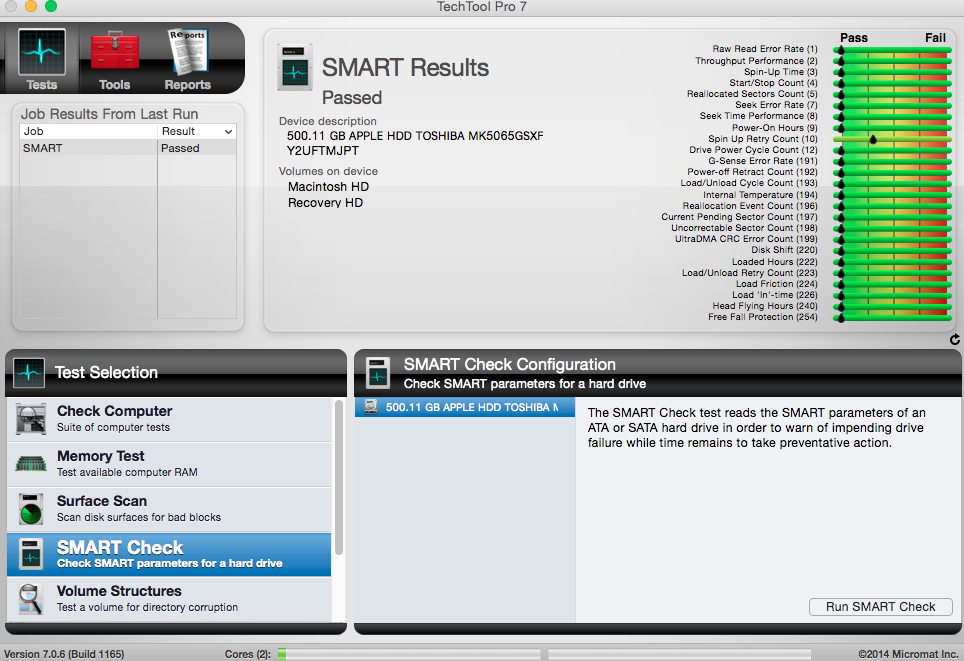Screen dimensions: 964x661
Task: Click the SMART Check Configuration header icon
Action: click(x=378, y=373)
